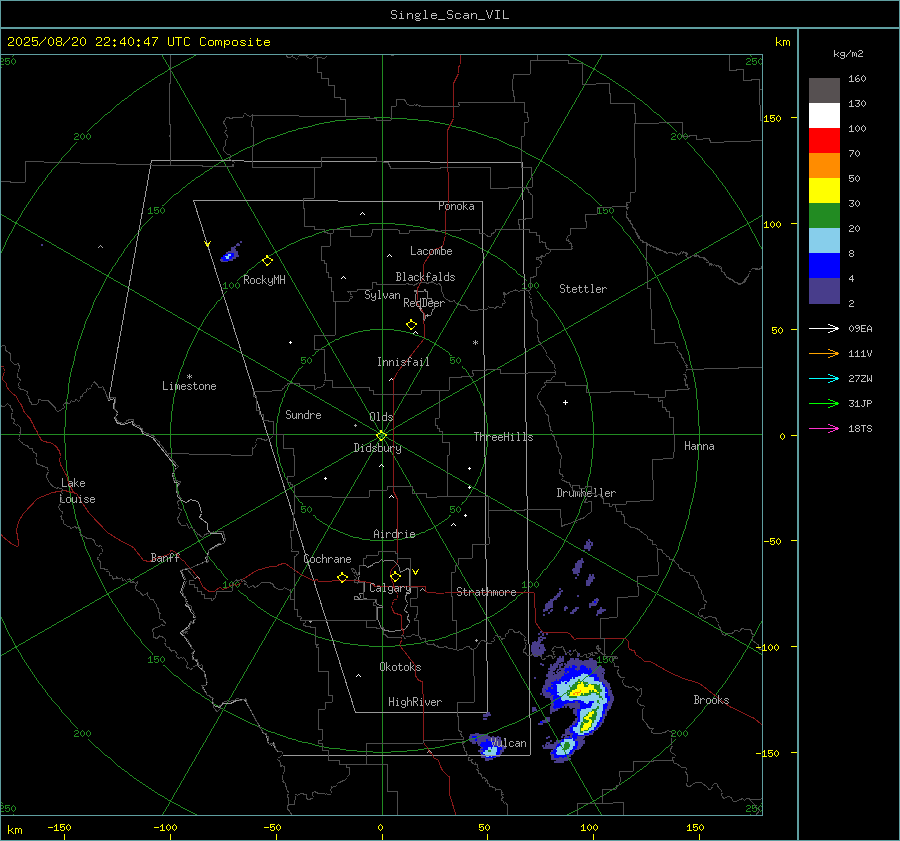The width and height of the screenshot is (900, 841).
Task: Select the orange 50–70 kg/m2 legend swatch
Action: coord(824,166)
